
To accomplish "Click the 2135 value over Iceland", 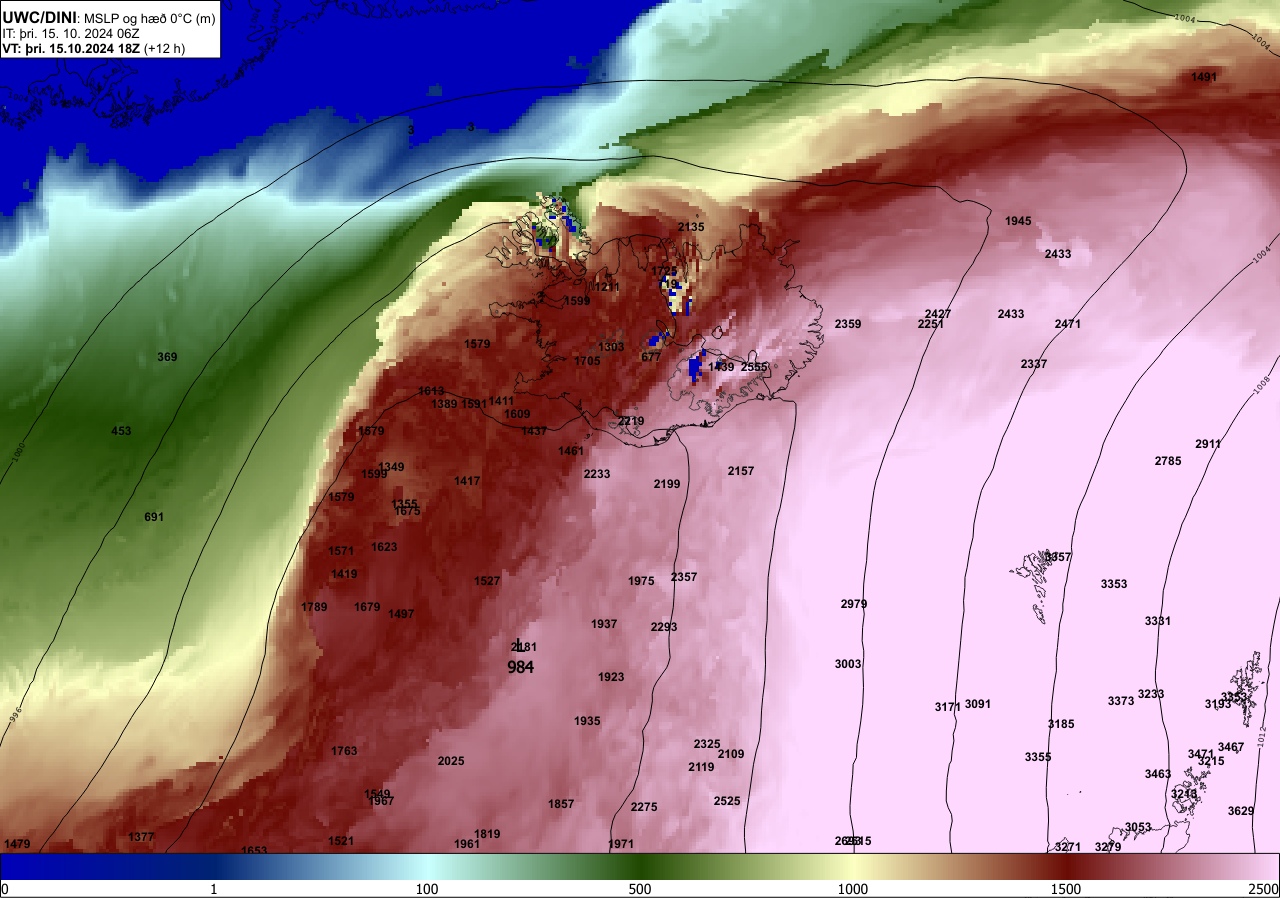I will click(x=691, y=227).
